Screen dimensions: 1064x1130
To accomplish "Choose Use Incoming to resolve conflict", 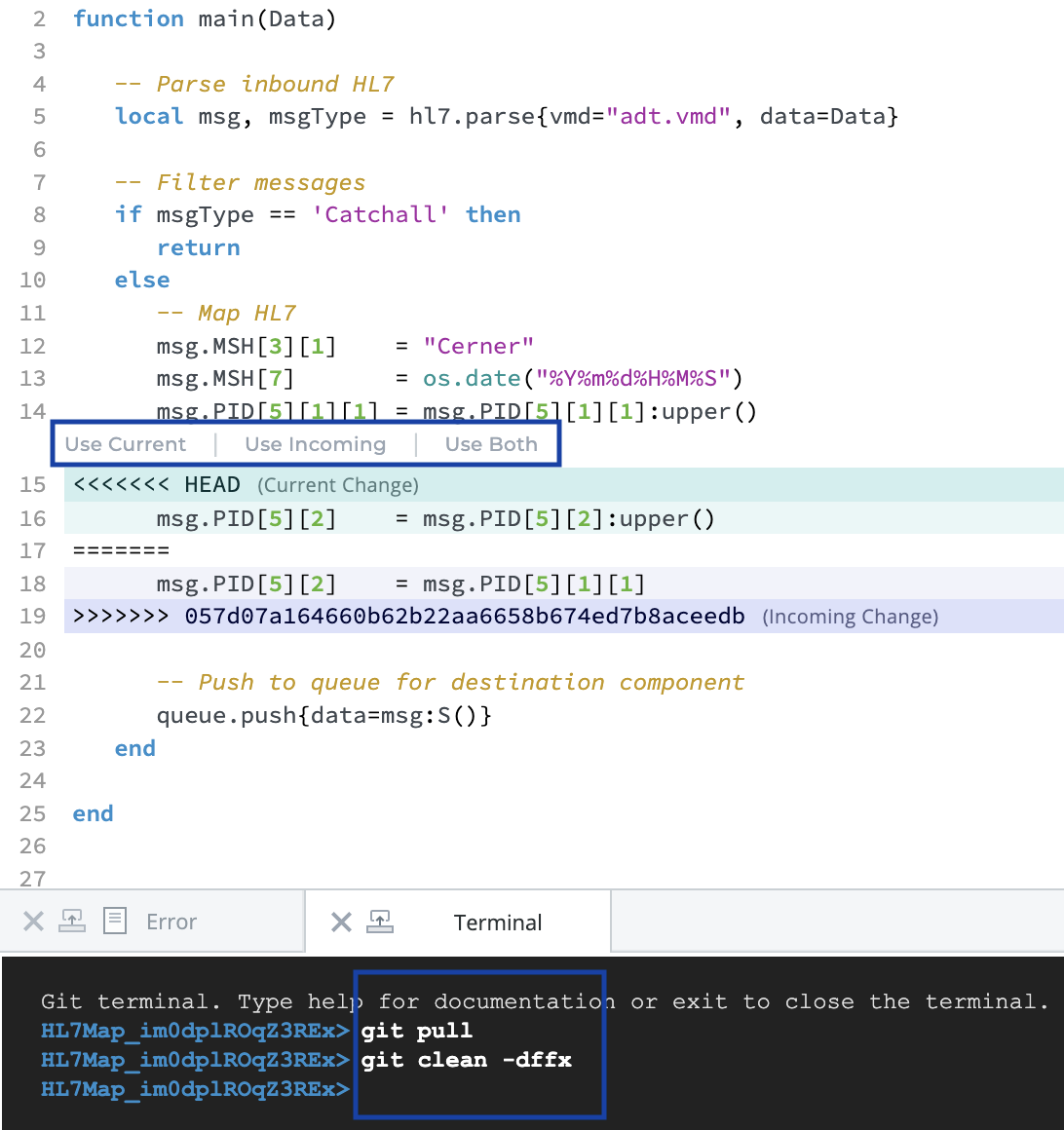I will click(316, 444).
